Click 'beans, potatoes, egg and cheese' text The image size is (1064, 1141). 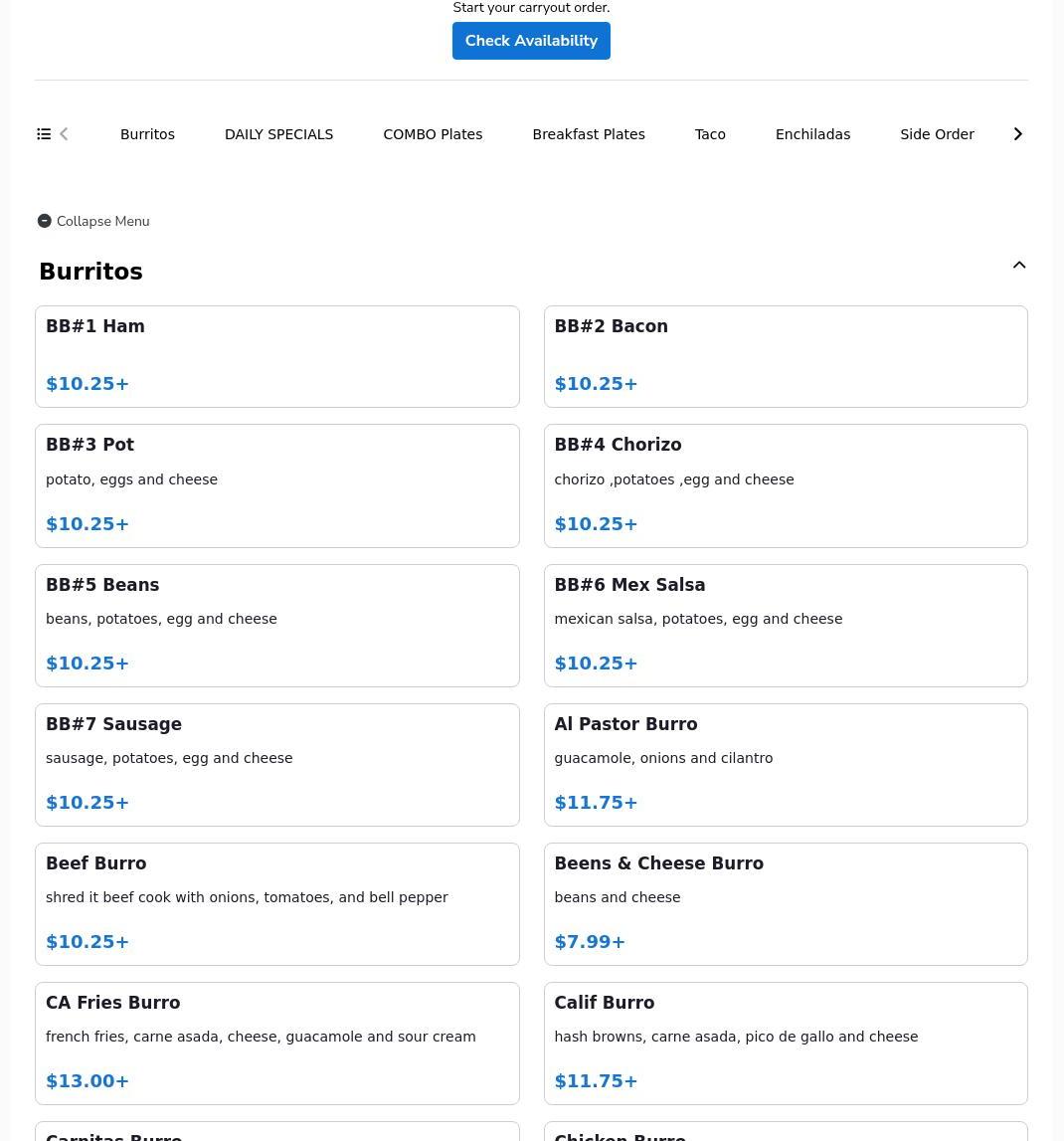(x=161, y=620)
